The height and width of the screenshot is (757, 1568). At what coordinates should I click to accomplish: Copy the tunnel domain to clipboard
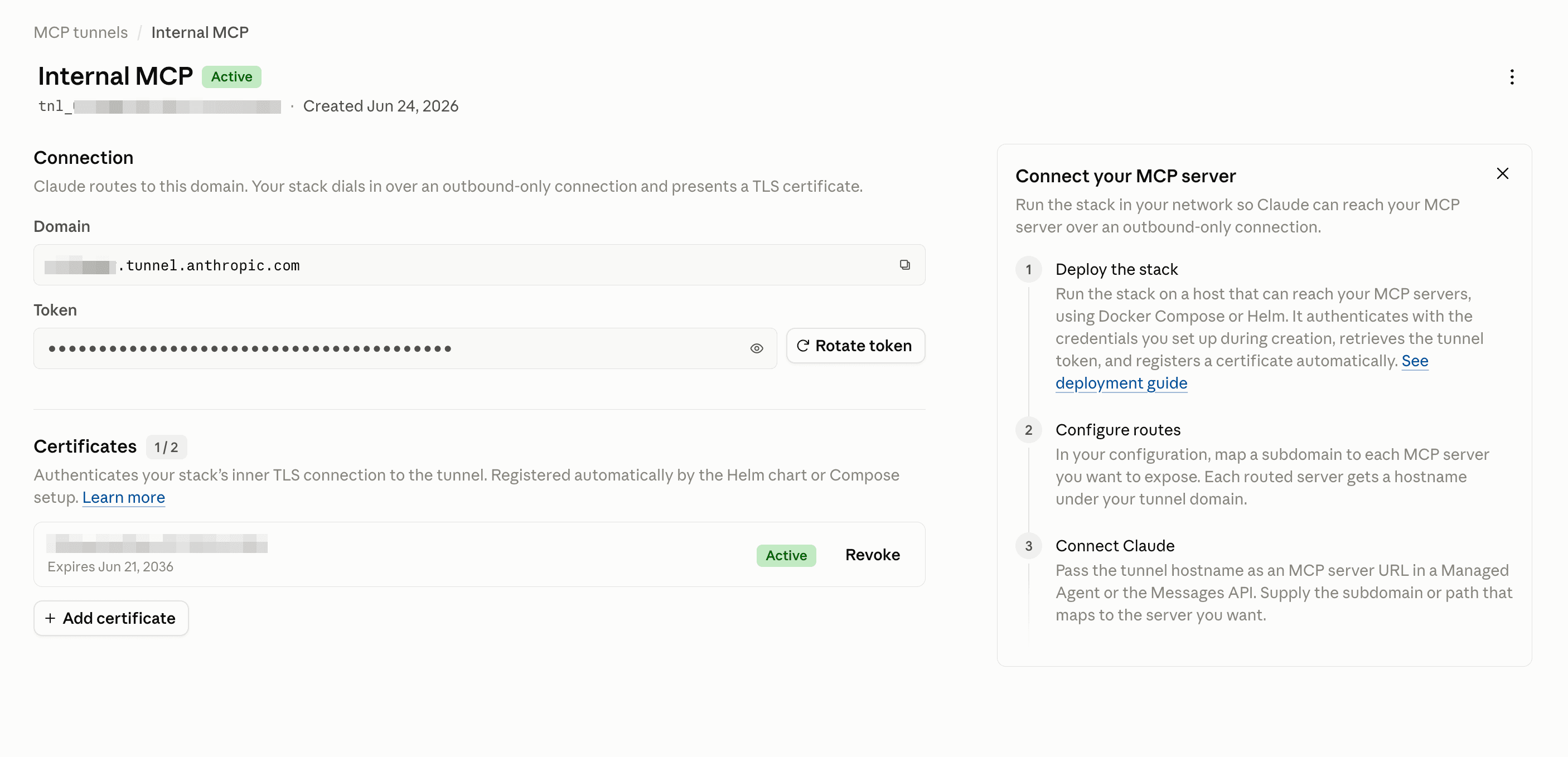coord(904,265)
